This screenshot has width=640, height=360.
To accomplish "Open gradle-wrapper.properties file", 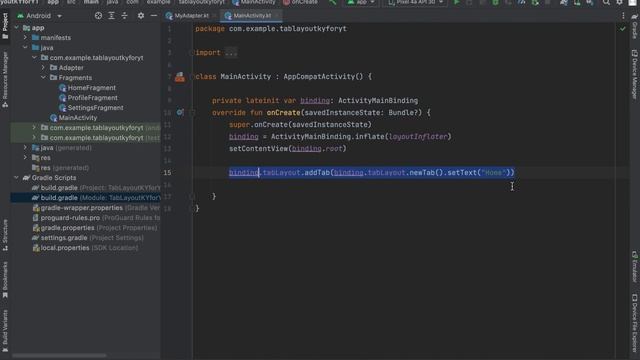I will coord(96,208).
